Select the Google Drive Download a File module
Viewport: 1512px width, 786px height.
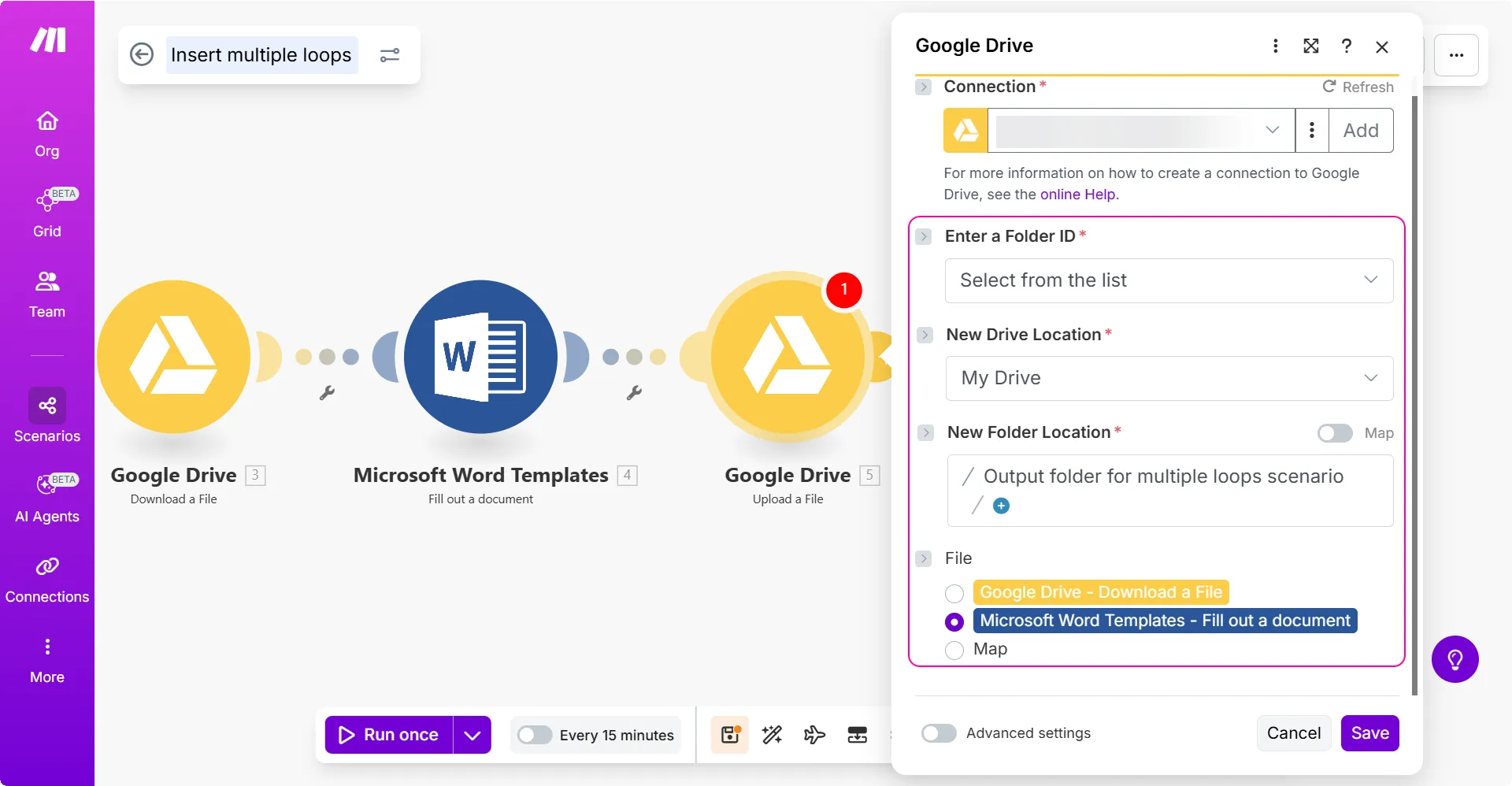tap(173, 357)
